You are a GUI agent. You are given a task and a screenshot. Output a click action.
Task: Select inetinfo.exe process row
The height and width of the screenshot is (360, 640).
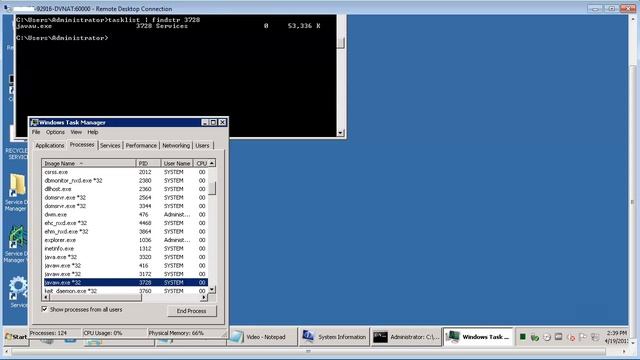[125, 249]
